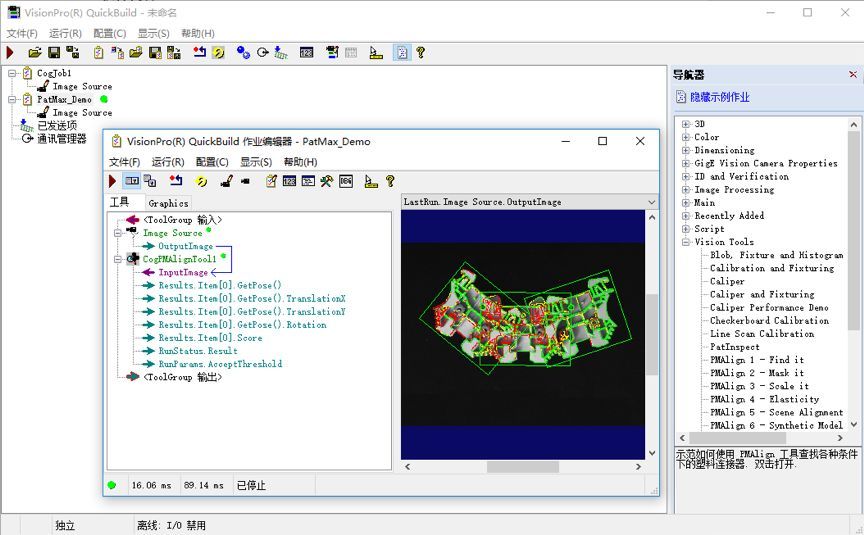Click the hammer and wrench tools icon

click(326, 181)
